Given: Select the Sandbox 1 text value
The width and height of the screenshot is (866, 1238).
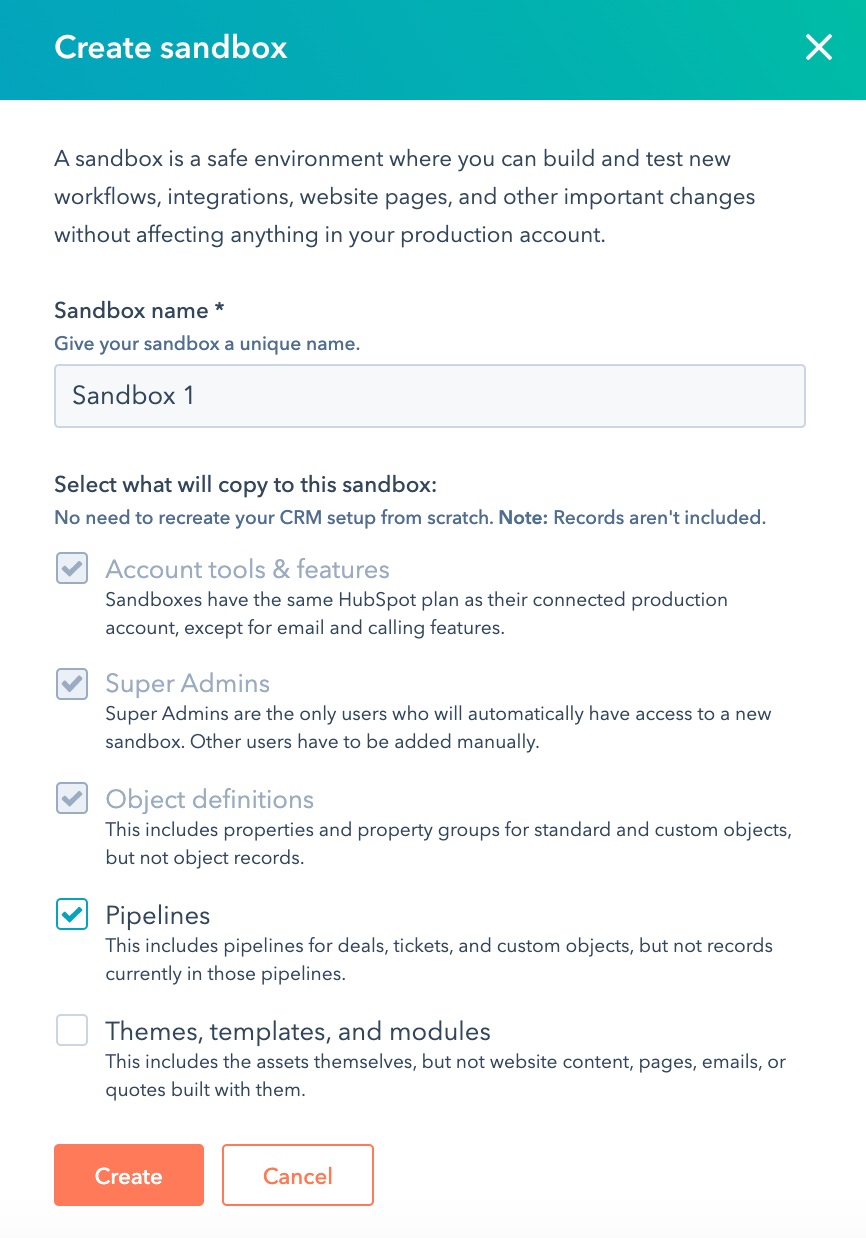Looking at the screenshot, I should (132, 396).
